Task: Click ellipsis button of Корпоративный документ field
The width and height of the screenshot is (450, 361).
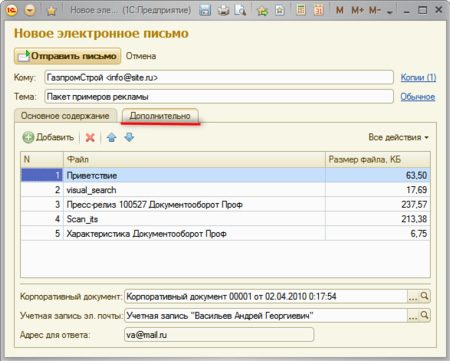Action: pos(413,296)
